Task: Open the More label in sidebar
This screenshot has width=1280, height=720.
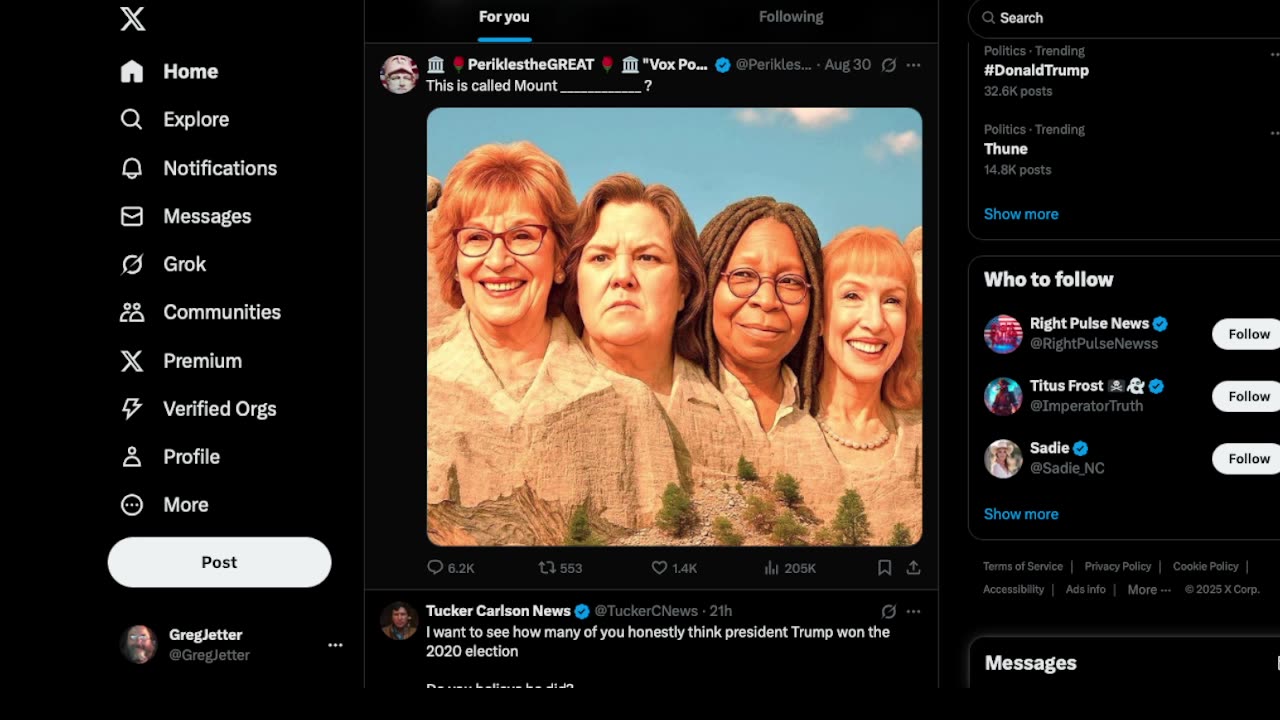Action: point(186,505)
